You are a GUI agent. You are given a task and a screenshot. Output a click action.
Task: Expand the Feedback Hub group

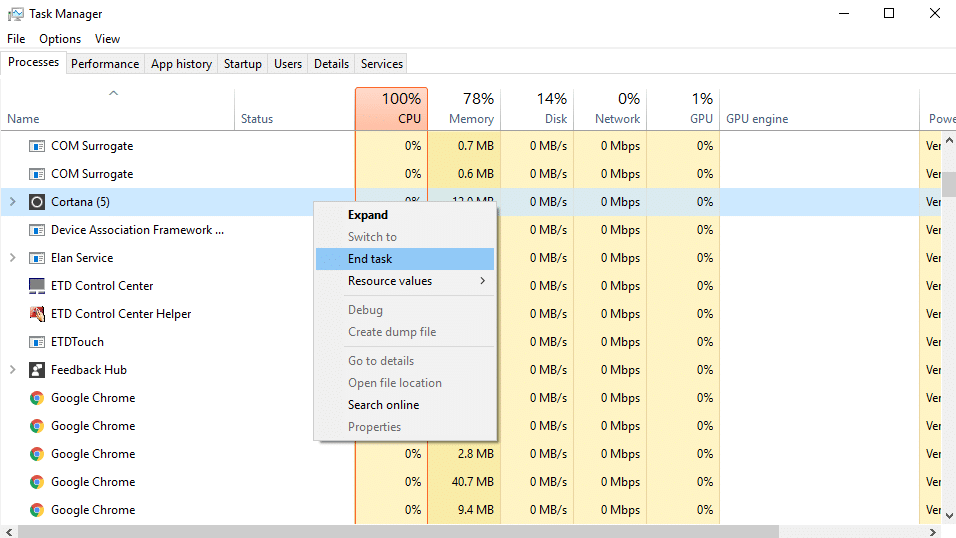click(x=12, y=370)
